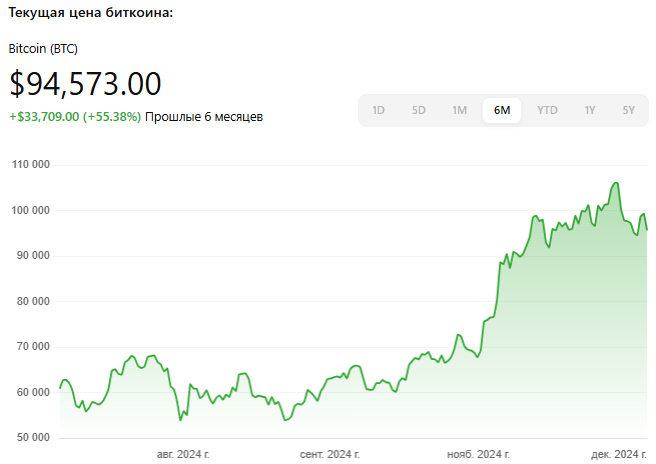Click the 60 000 axis label
The image size is (656, 464).
tap(33, 392)
